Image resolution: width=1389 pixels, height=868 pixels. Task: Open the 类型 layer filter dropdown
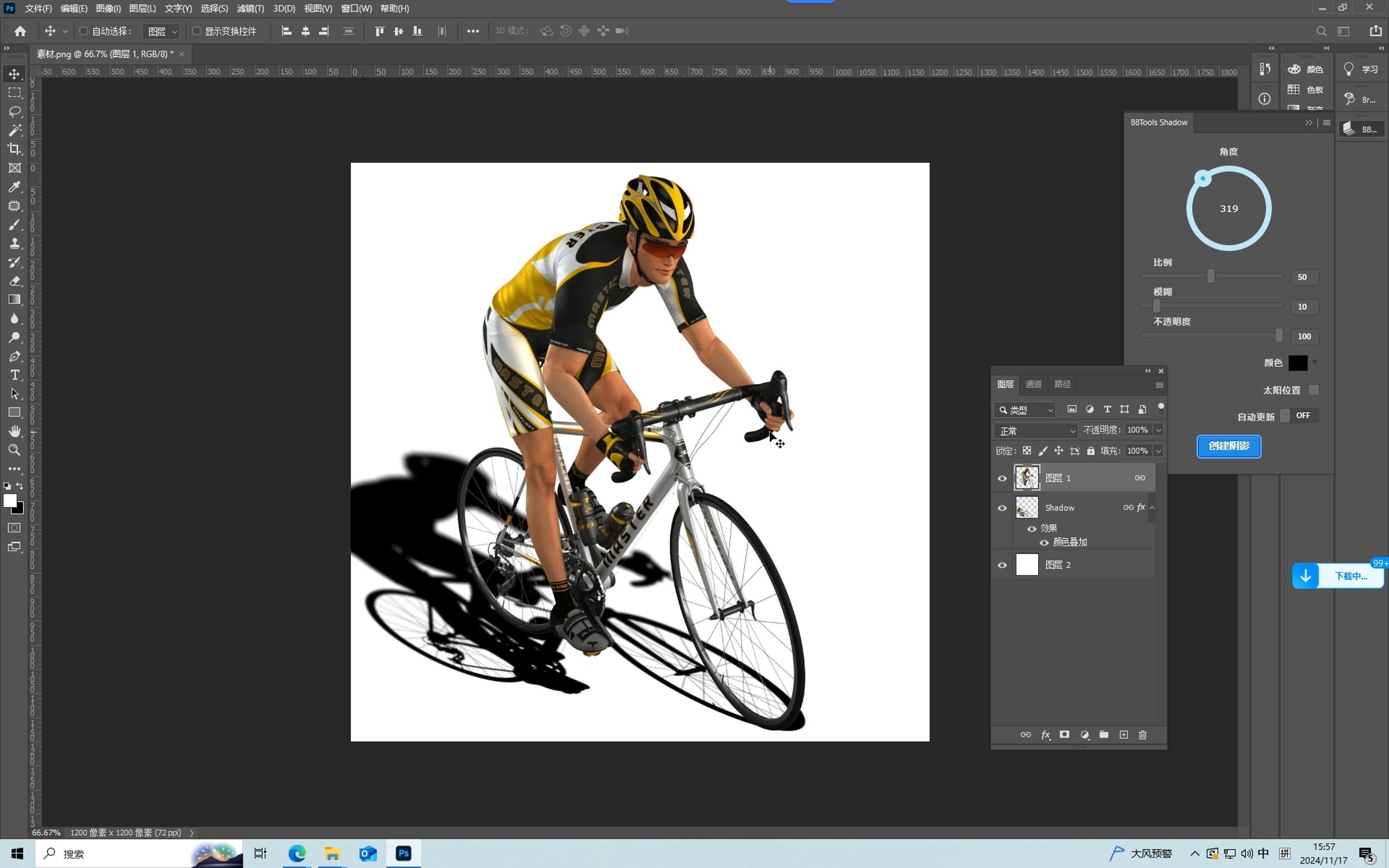point(1025,410)
